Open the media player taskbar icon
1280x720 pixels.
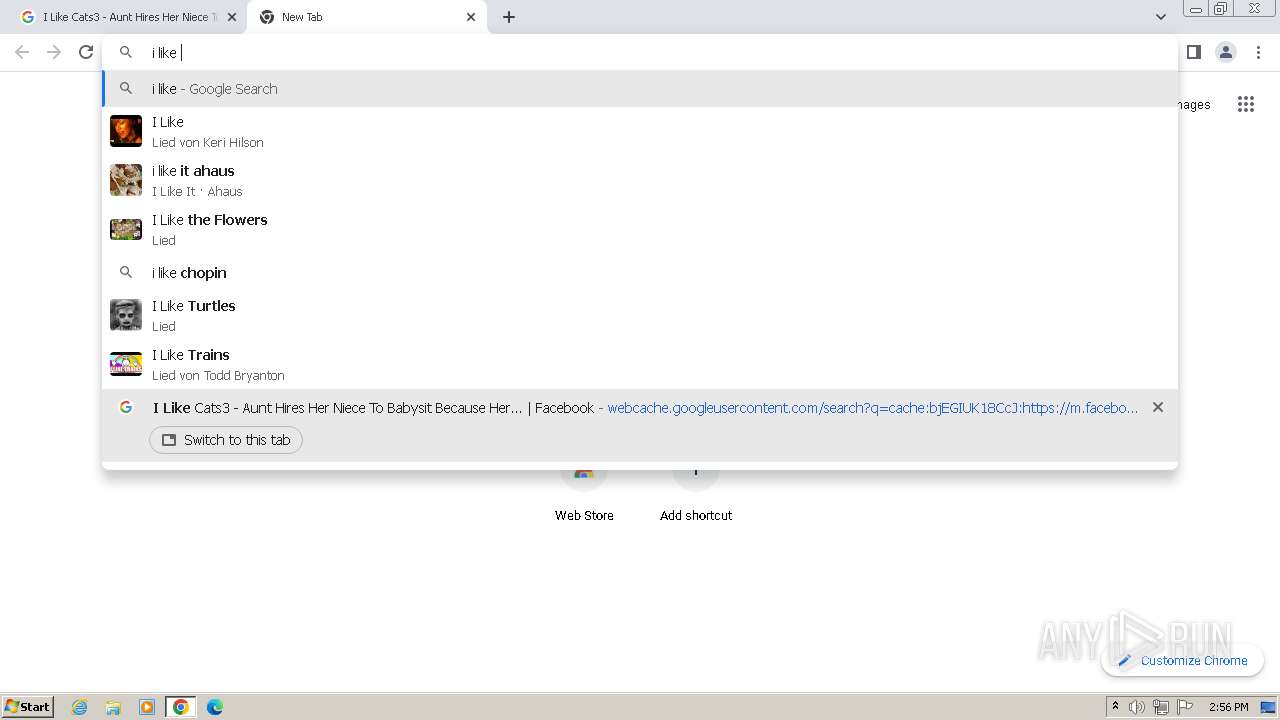point(147,707)
